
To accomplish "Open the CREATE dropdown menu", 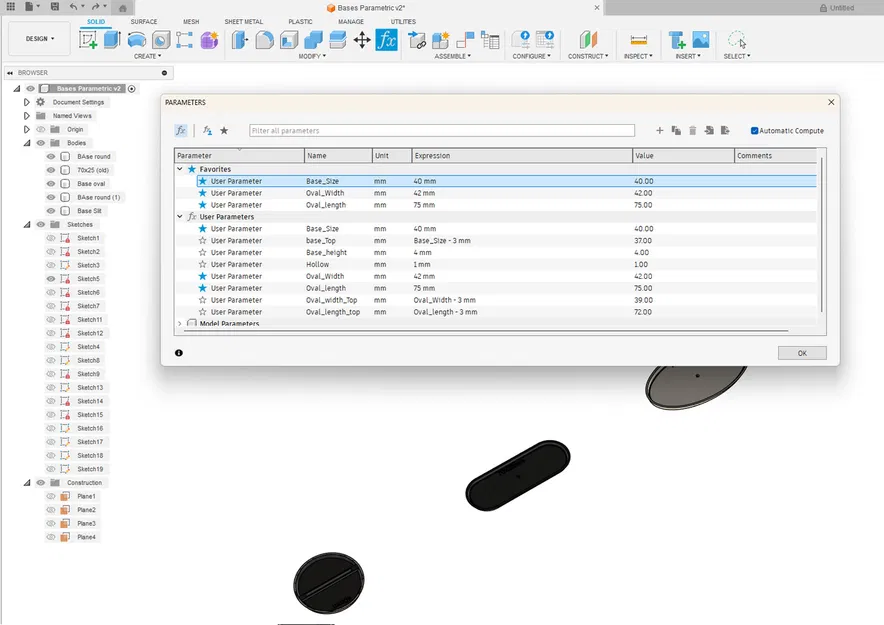I will click(x=147, y=56).
